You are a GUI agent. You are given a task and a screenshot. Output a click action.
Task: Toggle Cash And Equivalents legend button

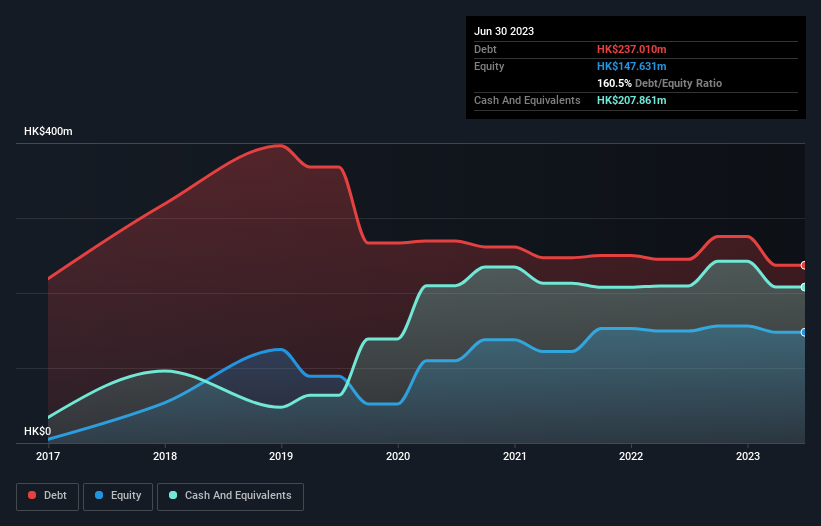(230, 496)
